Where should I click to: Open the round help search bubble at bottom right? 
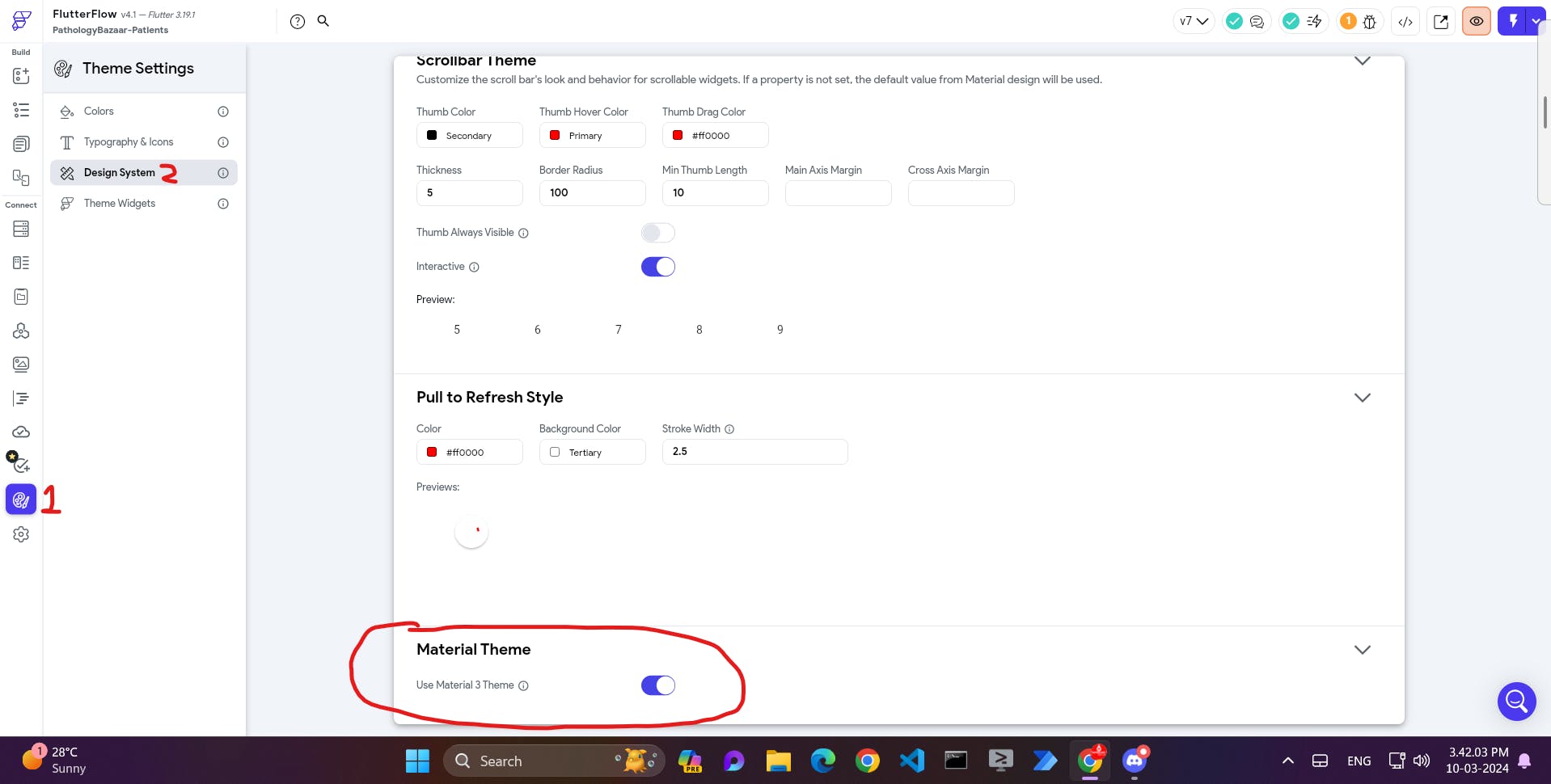(x=1516, y=701)
